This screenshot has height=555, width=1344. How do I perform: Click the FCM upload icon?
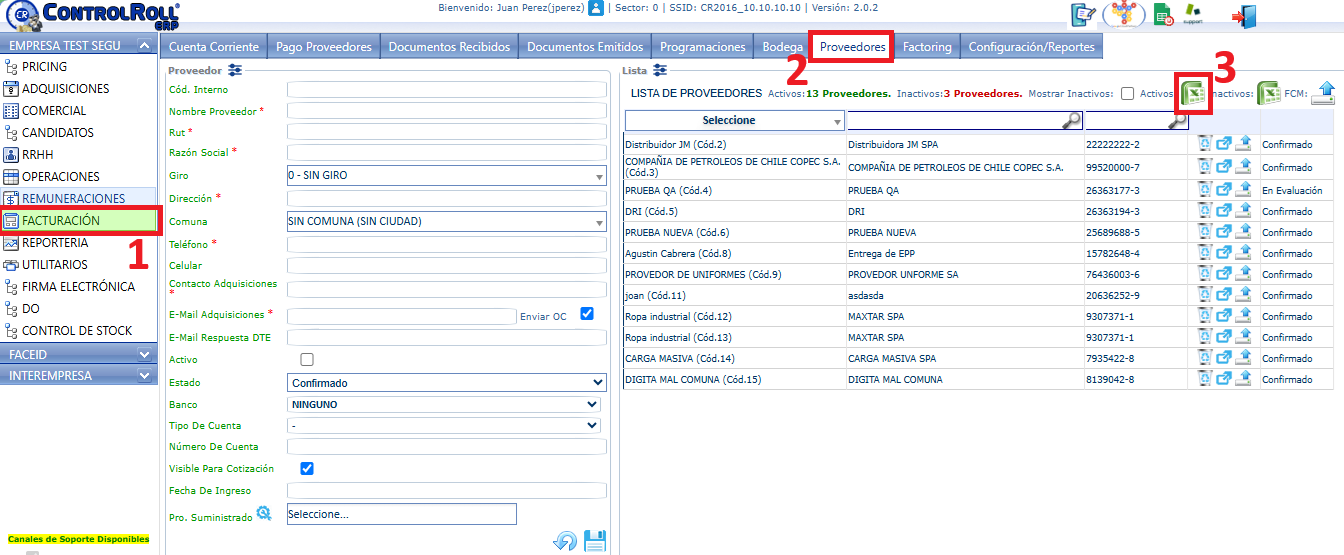point(1323,94)
